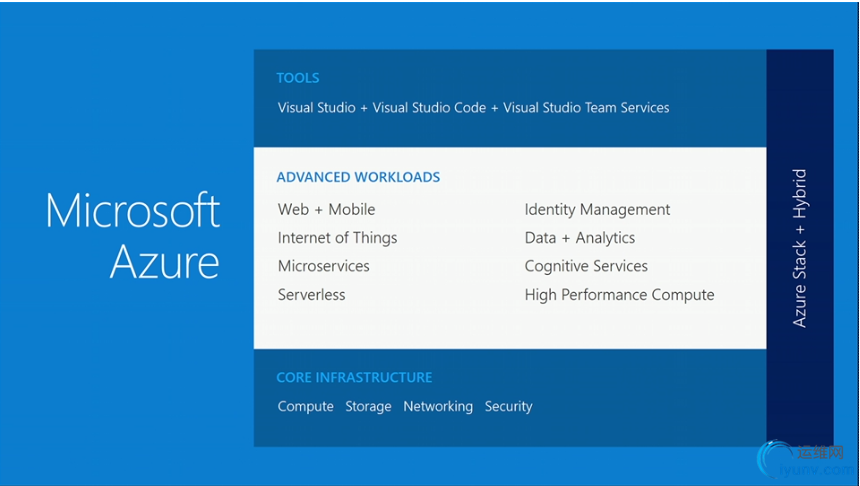Click the 'Storage' item

(x=369, y=406)
